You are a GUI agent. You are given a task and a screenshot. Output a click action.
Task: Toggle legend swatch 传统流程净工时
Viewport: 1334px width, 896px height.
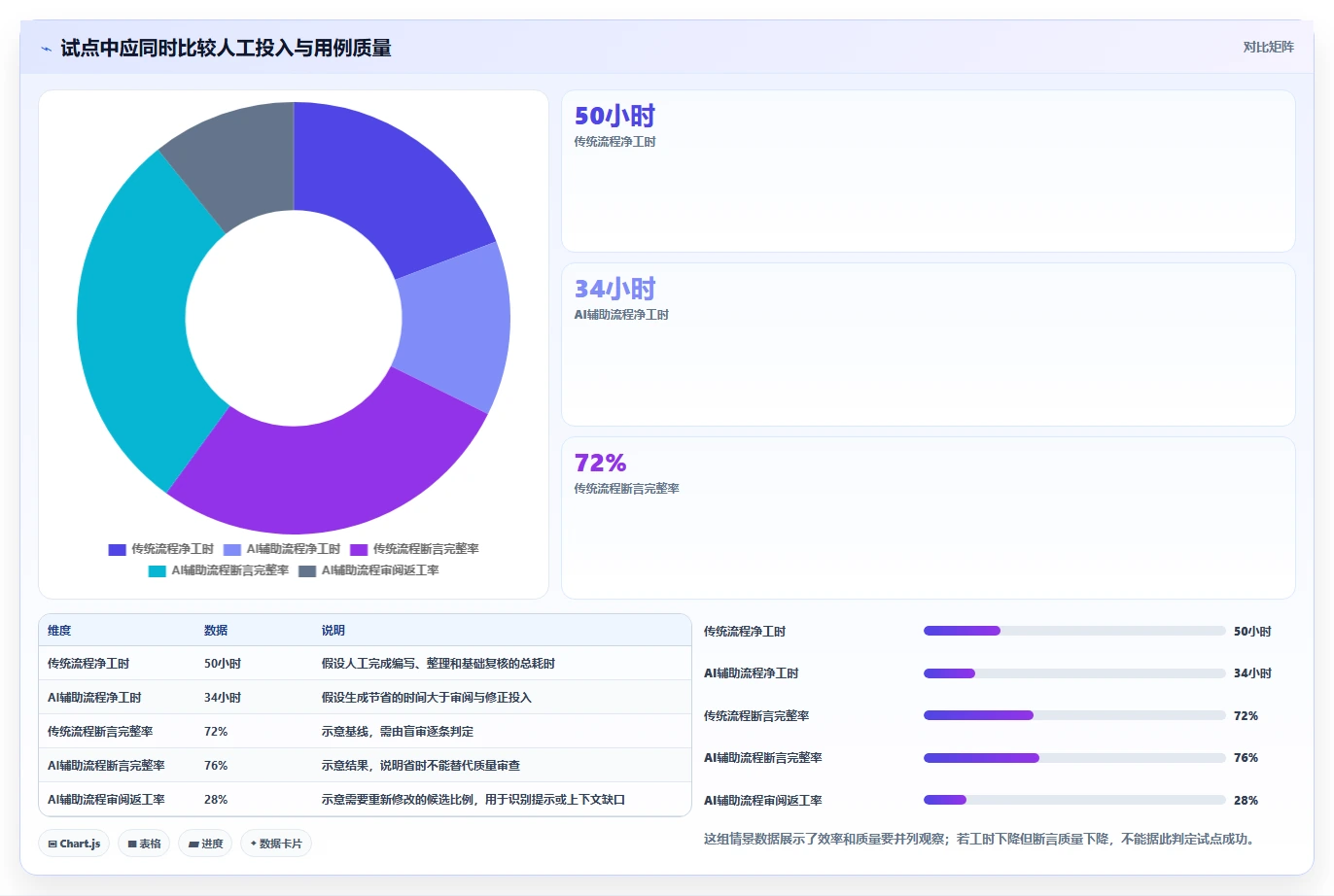click(x=117, y=550)
